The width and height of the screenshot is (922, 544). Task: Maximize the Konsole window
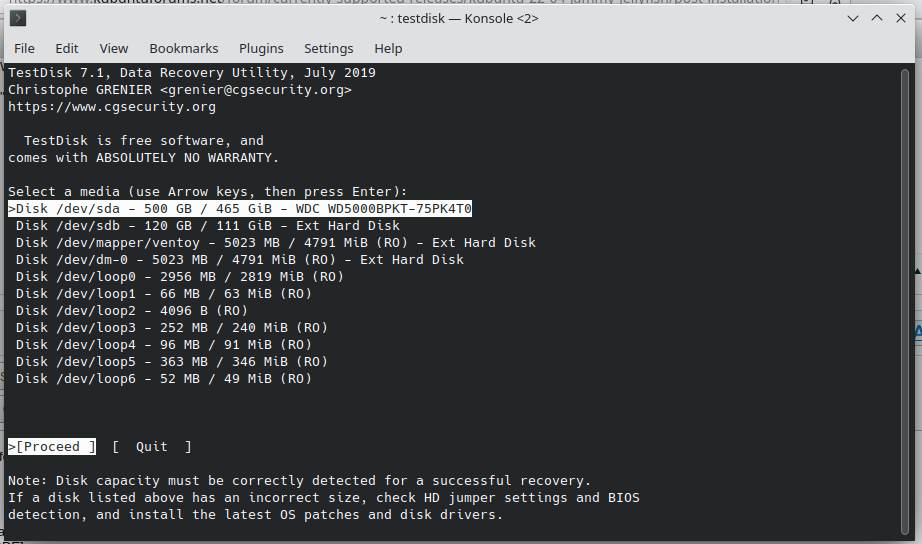[x=876, y=18]
